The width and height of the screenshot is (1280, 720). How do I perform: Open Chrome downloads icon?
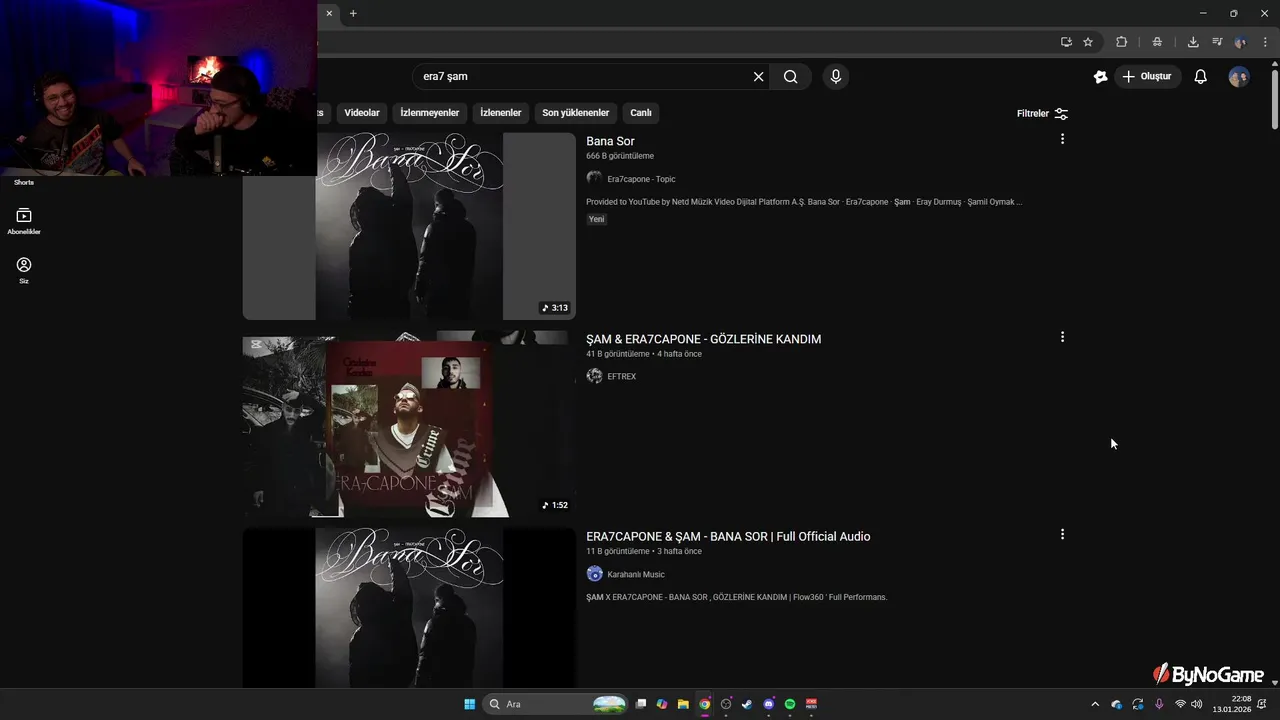(x=1193, y=42)
